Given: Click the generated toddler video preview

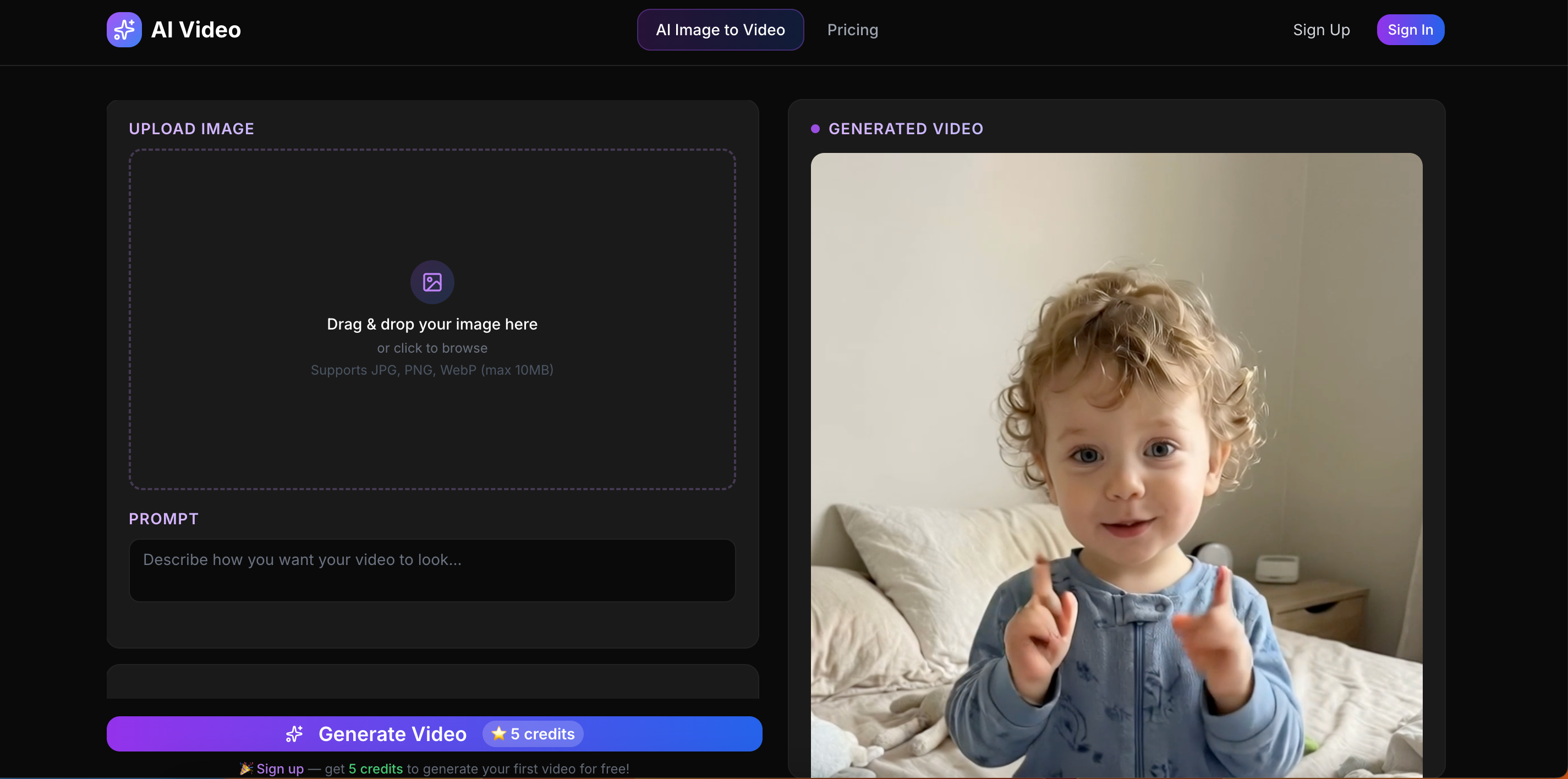Looking at the screenshot, I should 1116,463.
